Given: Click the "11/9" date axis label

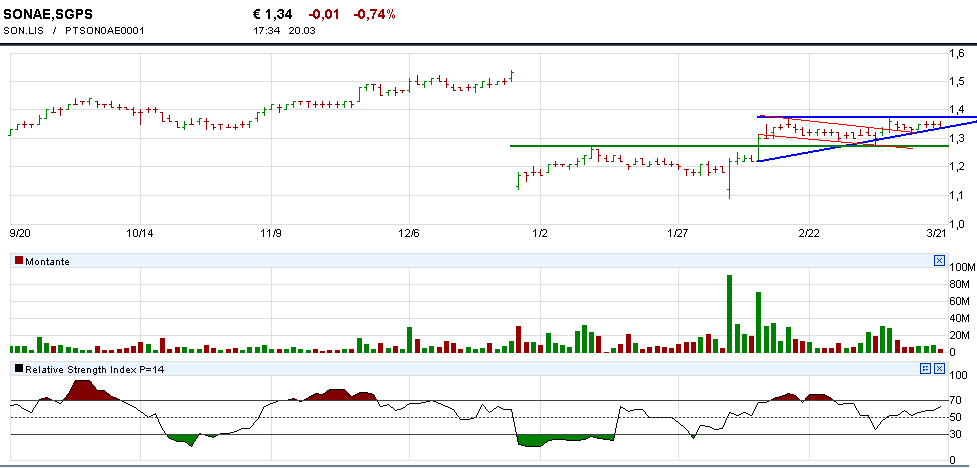Looking at the screenshot, I should point(270,233).
